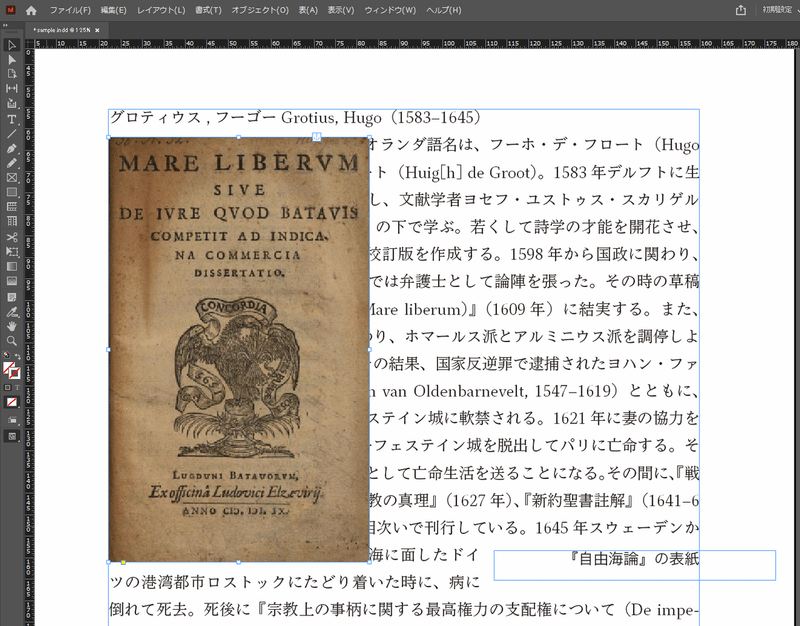The height and width of the screenshot is (626, 800).
Task: Select the Gradient Feather tool
Action: click(11, 281)
